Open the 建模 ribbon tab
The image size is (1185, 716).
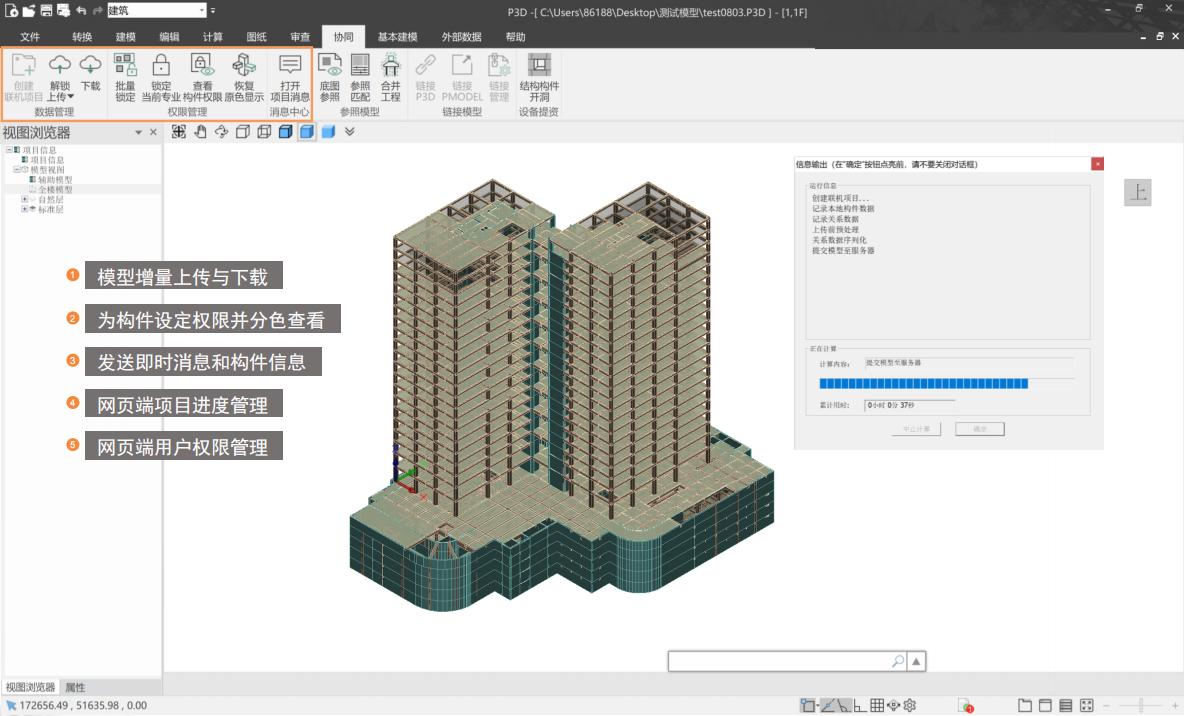pos(125,37)
